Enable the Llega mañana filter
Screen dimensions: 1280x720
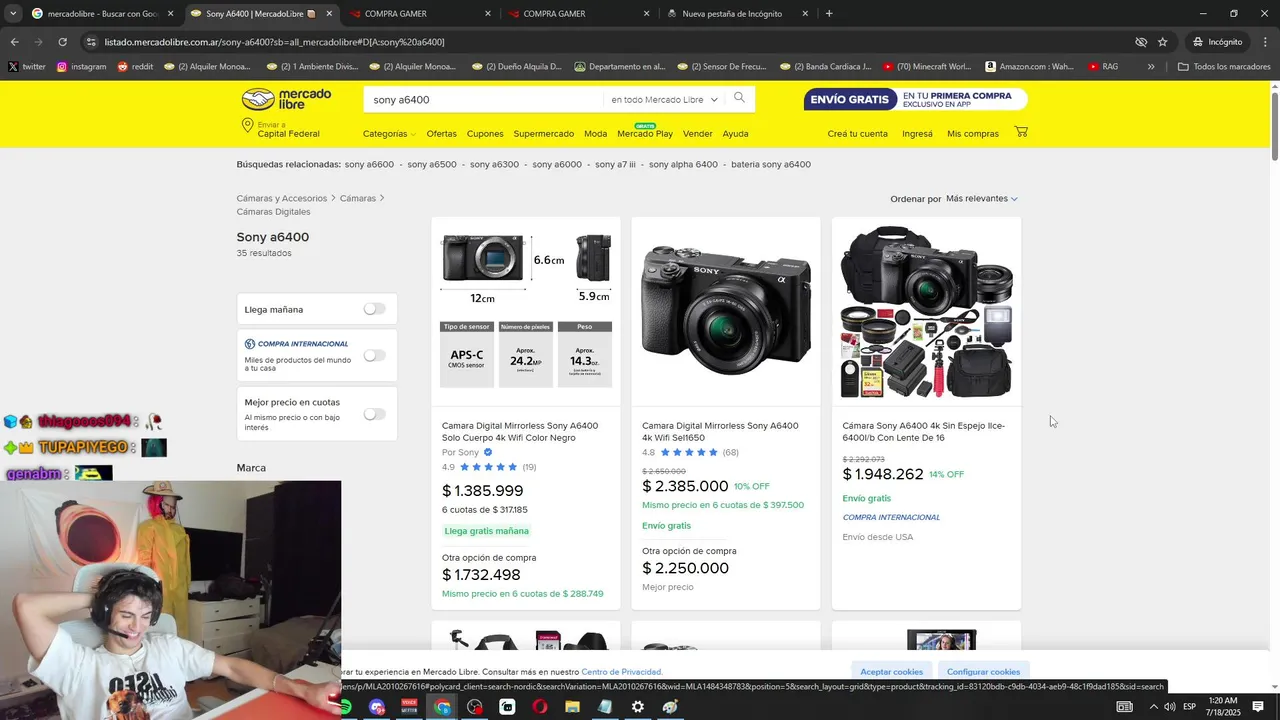tap(374, 309)
